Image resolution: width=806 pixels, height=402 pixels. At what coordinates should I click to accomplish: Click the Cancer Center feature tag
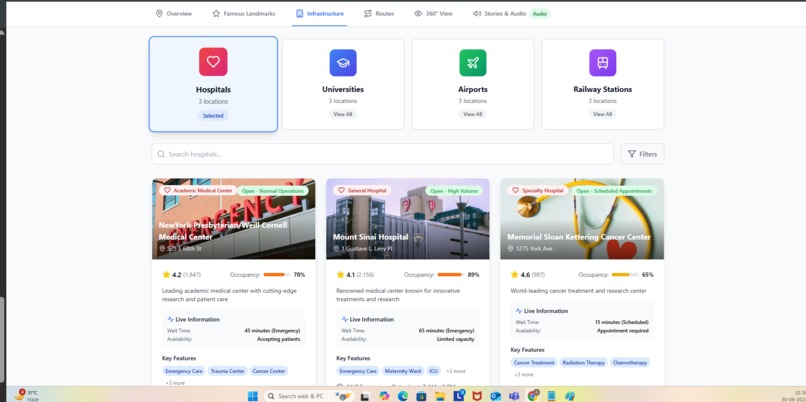[269, 371]
